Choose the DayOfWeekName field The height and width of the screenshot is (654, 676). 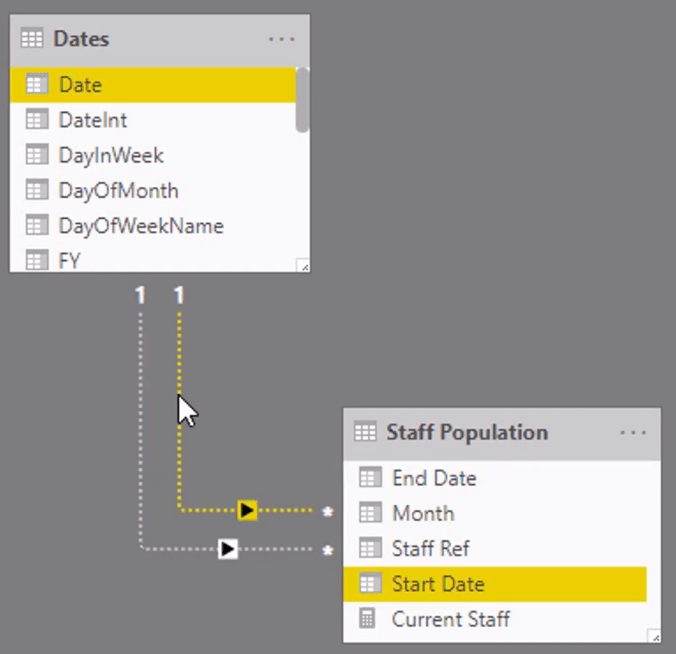click(153, 226)
